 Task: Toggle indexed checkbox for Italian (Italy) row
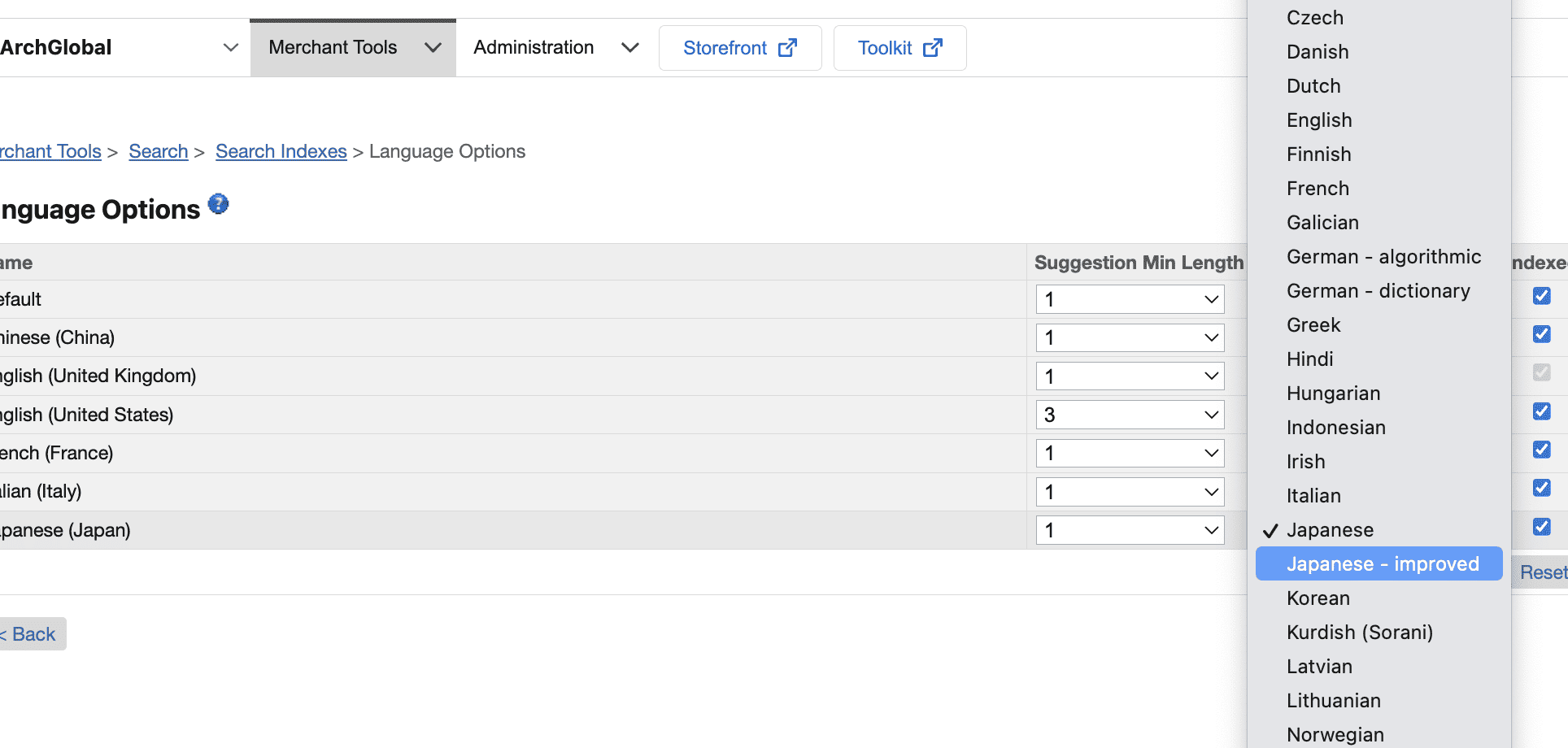[x=1541, y=488]
